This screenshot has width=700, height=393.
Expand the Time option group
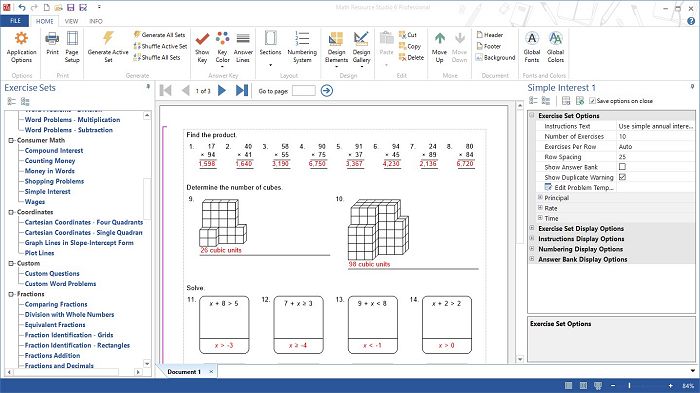point(540,218)
